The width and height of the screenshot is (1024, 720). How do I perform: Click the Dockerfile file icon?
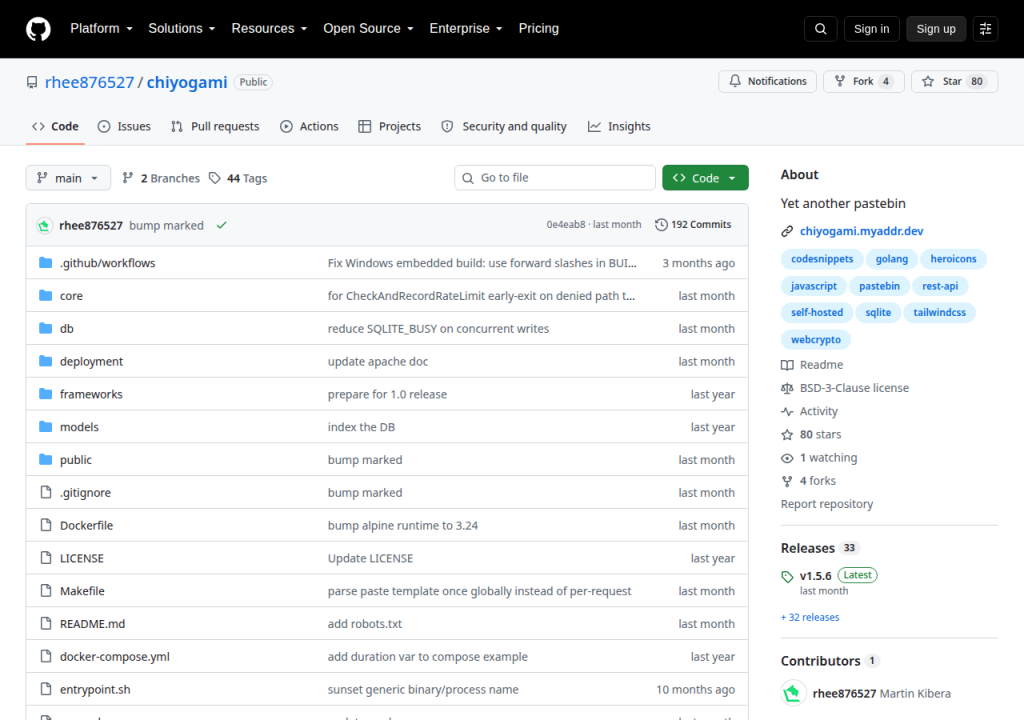click(x=46, y=525)
